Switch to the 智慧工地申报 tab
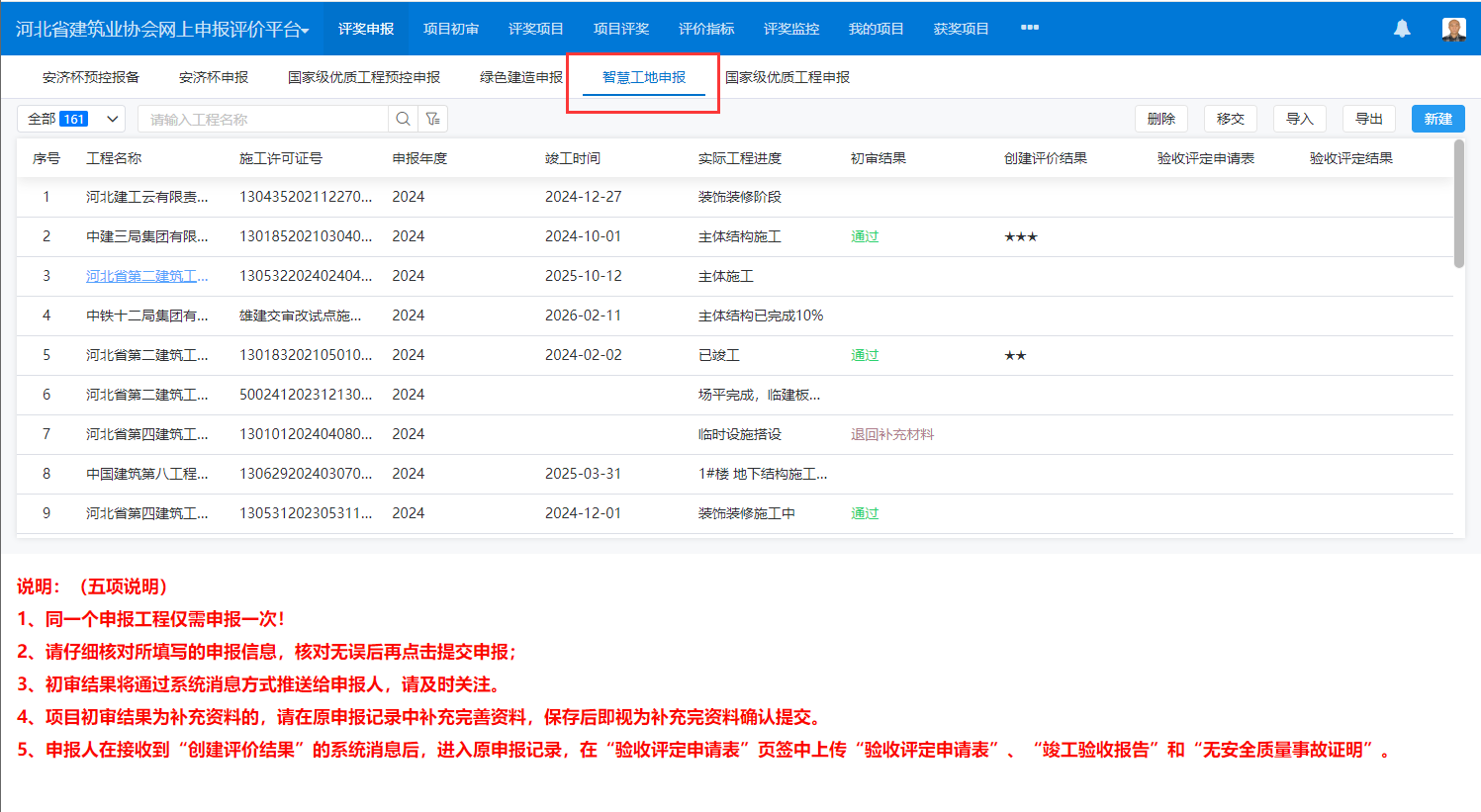The height and width of the screenshot is (812, 1481). click(643, 77)
